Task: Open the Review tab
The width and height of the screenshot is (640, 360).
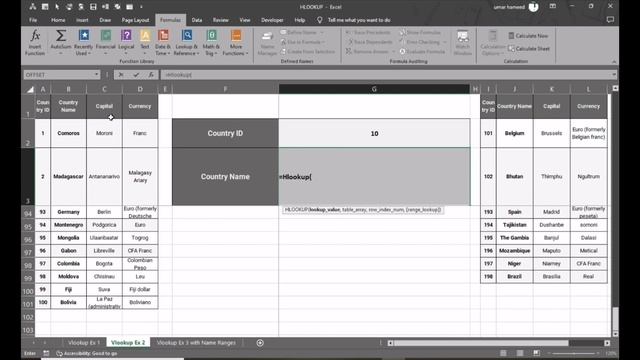Action: [220, 20]
